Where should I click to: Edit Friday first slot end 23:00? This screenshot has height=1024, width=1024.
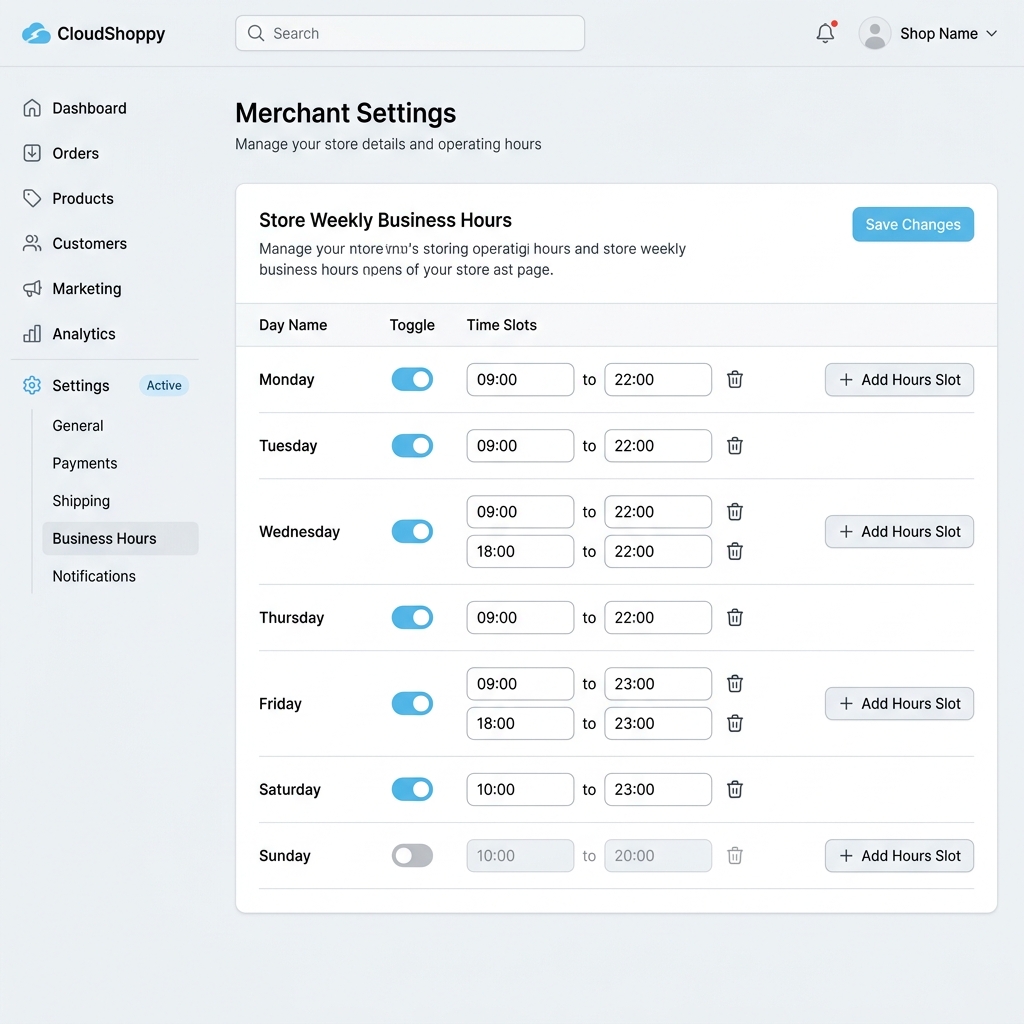[658, 684]
